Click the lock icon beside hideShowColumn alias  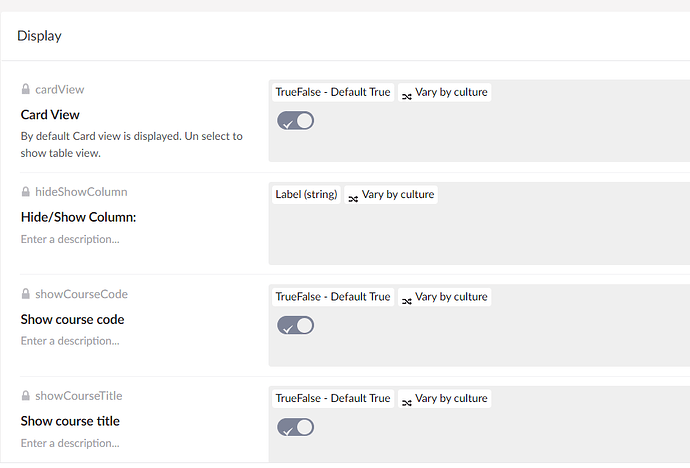pos(26,192)
